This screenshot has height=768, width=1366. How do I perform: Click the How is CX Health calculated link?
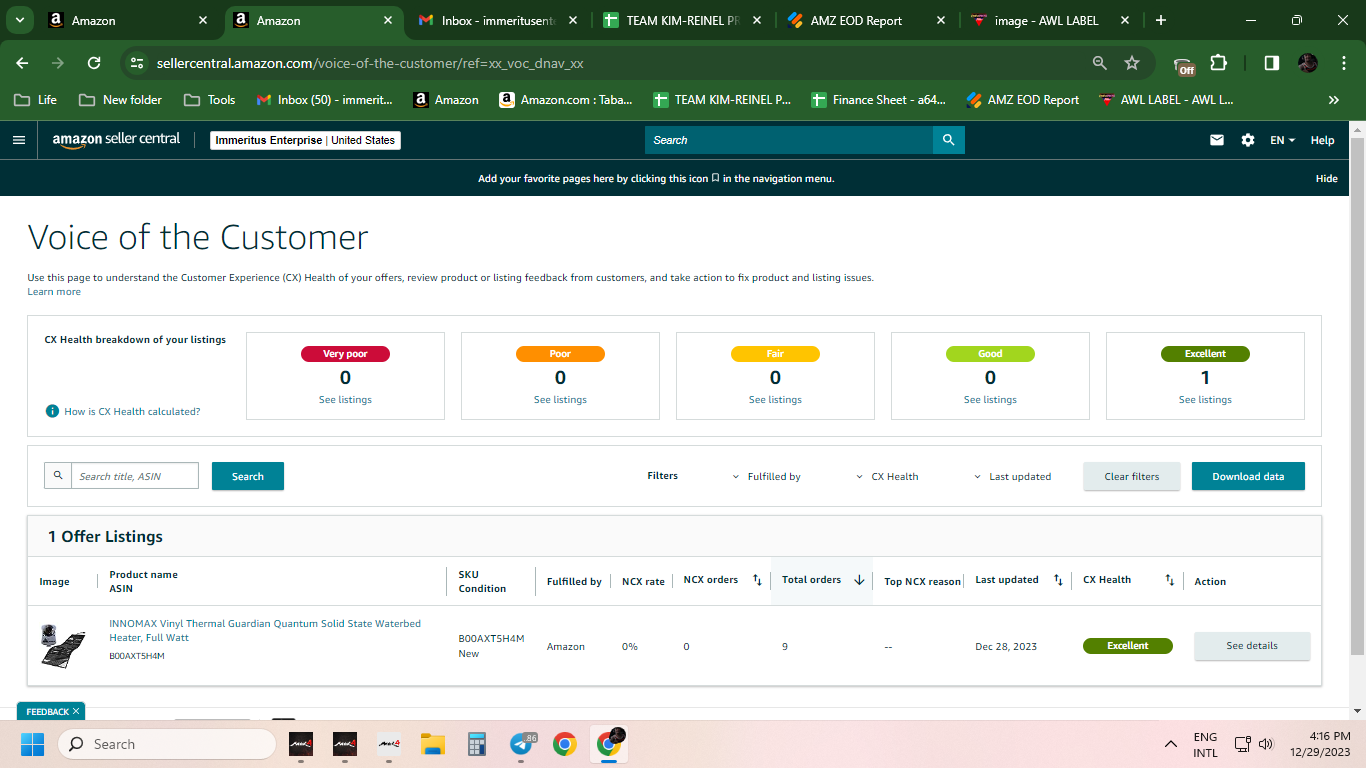(x=132, y=411)
